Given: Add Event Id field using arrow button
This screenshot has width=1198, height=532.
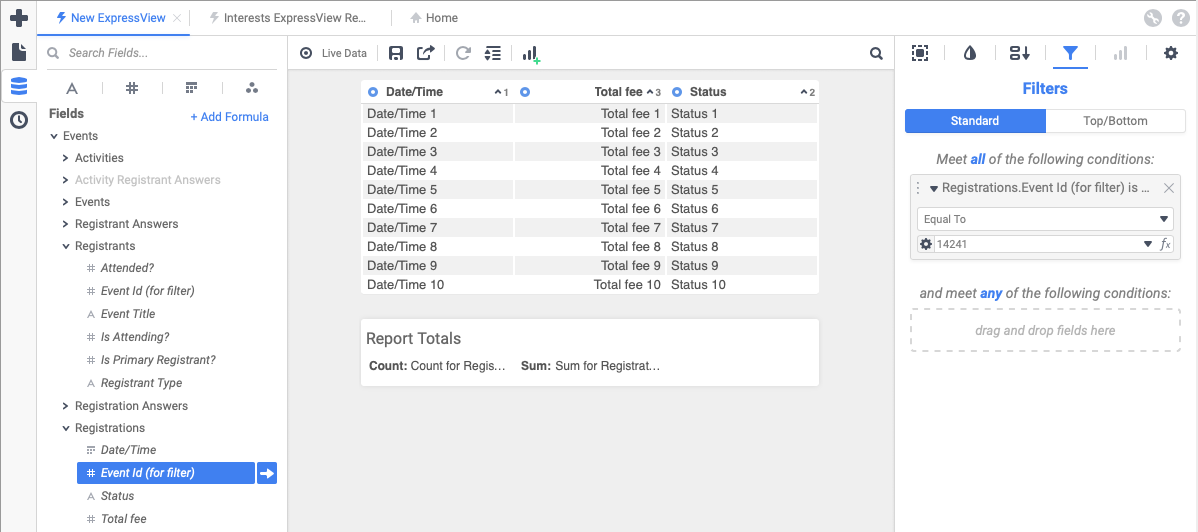Looking at the screenshot, I should coord(267,473).
